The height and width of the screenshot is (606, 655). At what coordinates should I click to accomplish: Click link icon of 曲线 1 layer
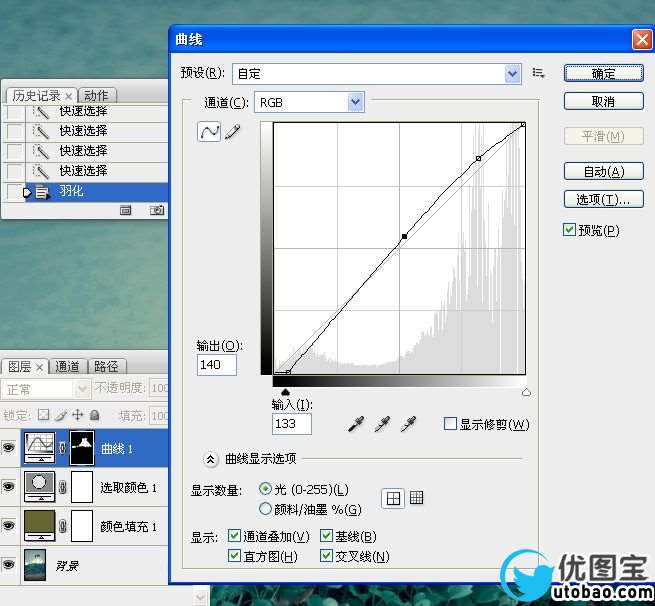click(x=63, y=448)
